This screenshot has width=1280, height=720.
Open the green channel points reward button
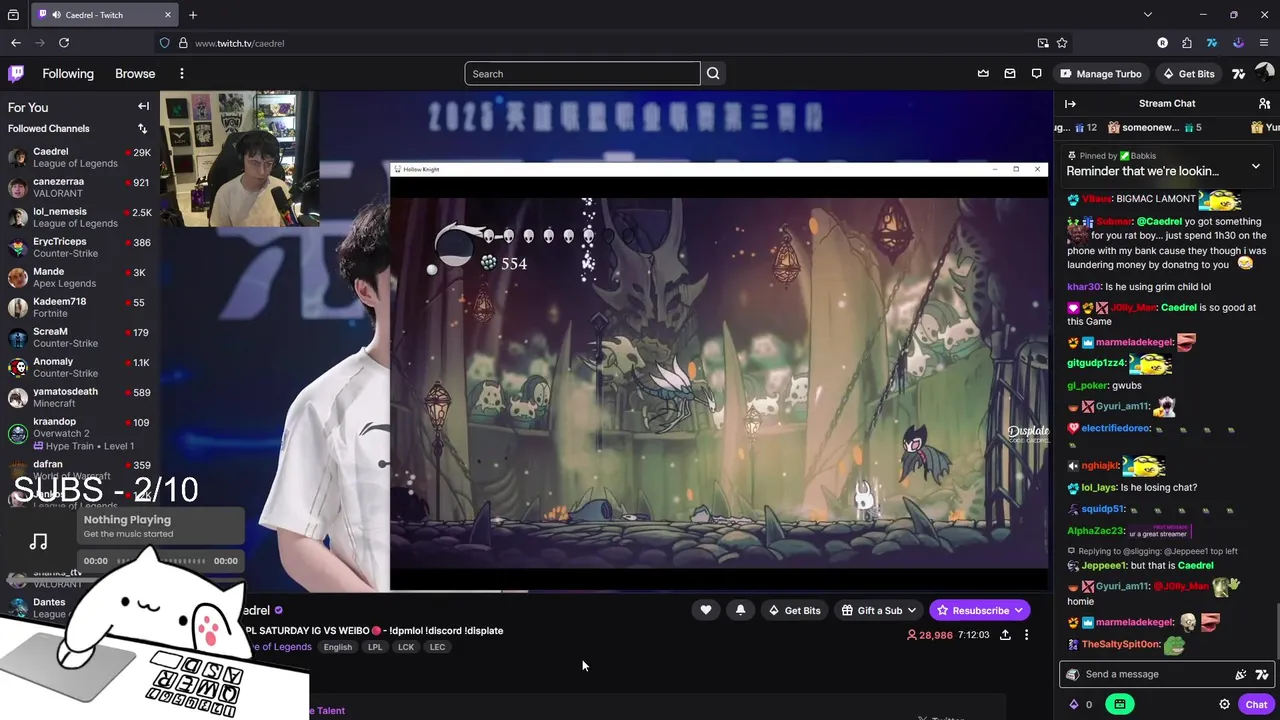[x=1119, y=704]
